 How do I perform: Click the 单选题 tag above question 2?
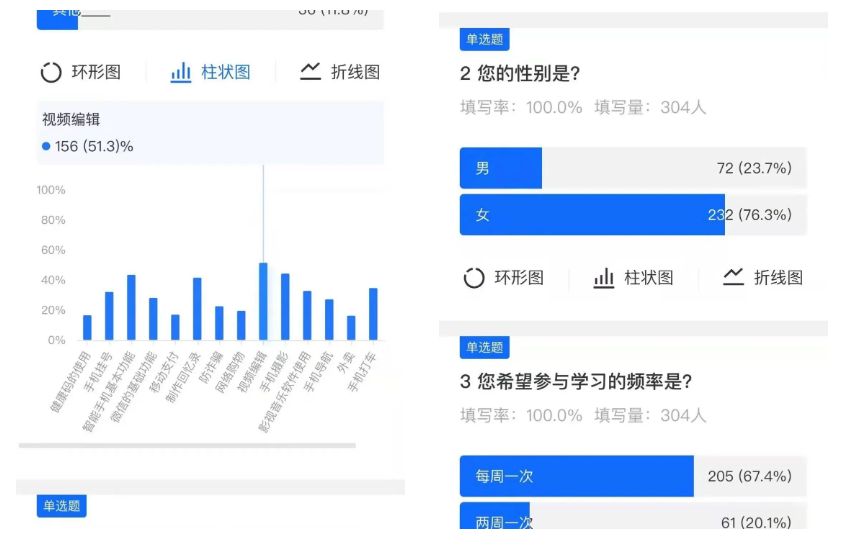pos(485,39)
